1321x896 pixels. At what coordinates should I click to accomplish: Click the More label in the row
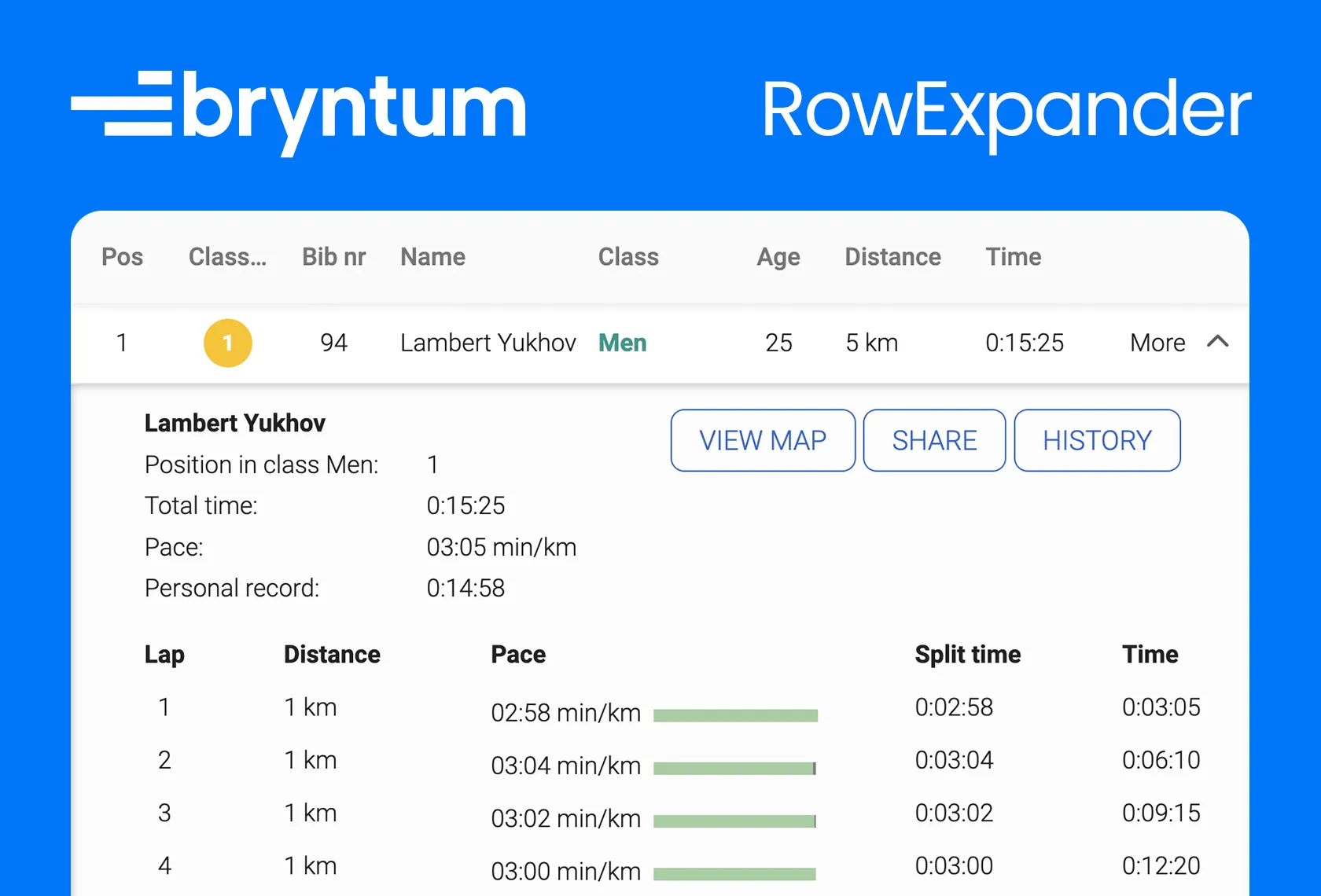point(1157,343)
